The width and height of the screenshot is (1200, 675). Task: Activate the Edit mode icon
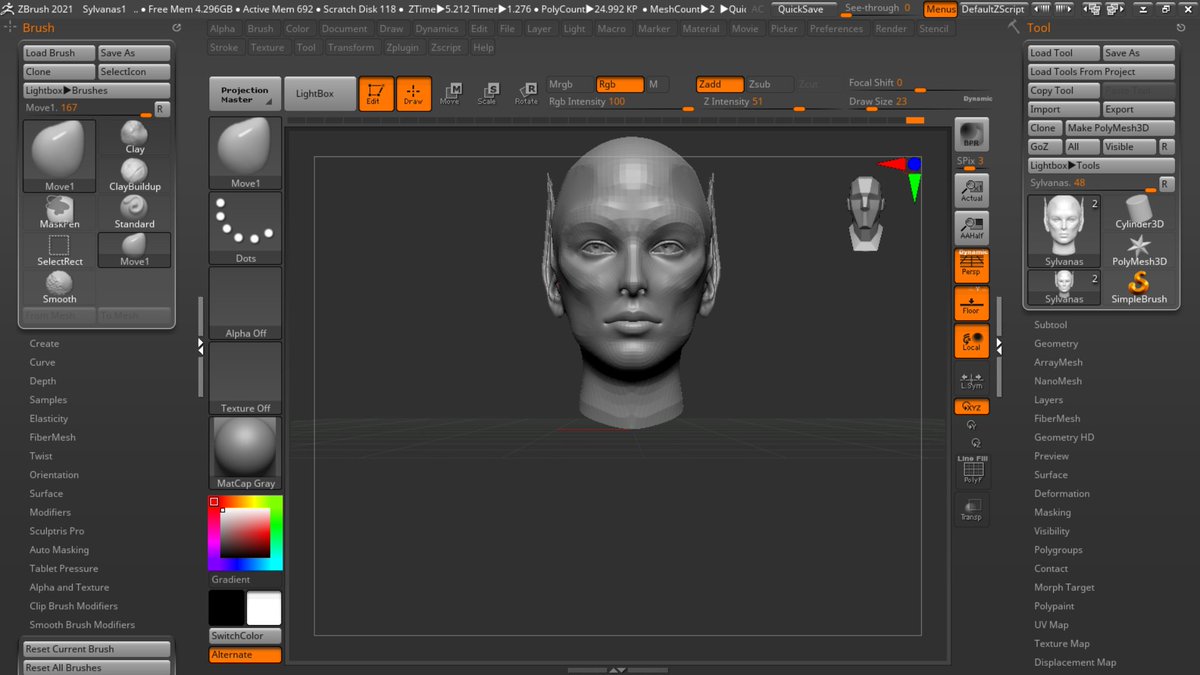point(376,93)
